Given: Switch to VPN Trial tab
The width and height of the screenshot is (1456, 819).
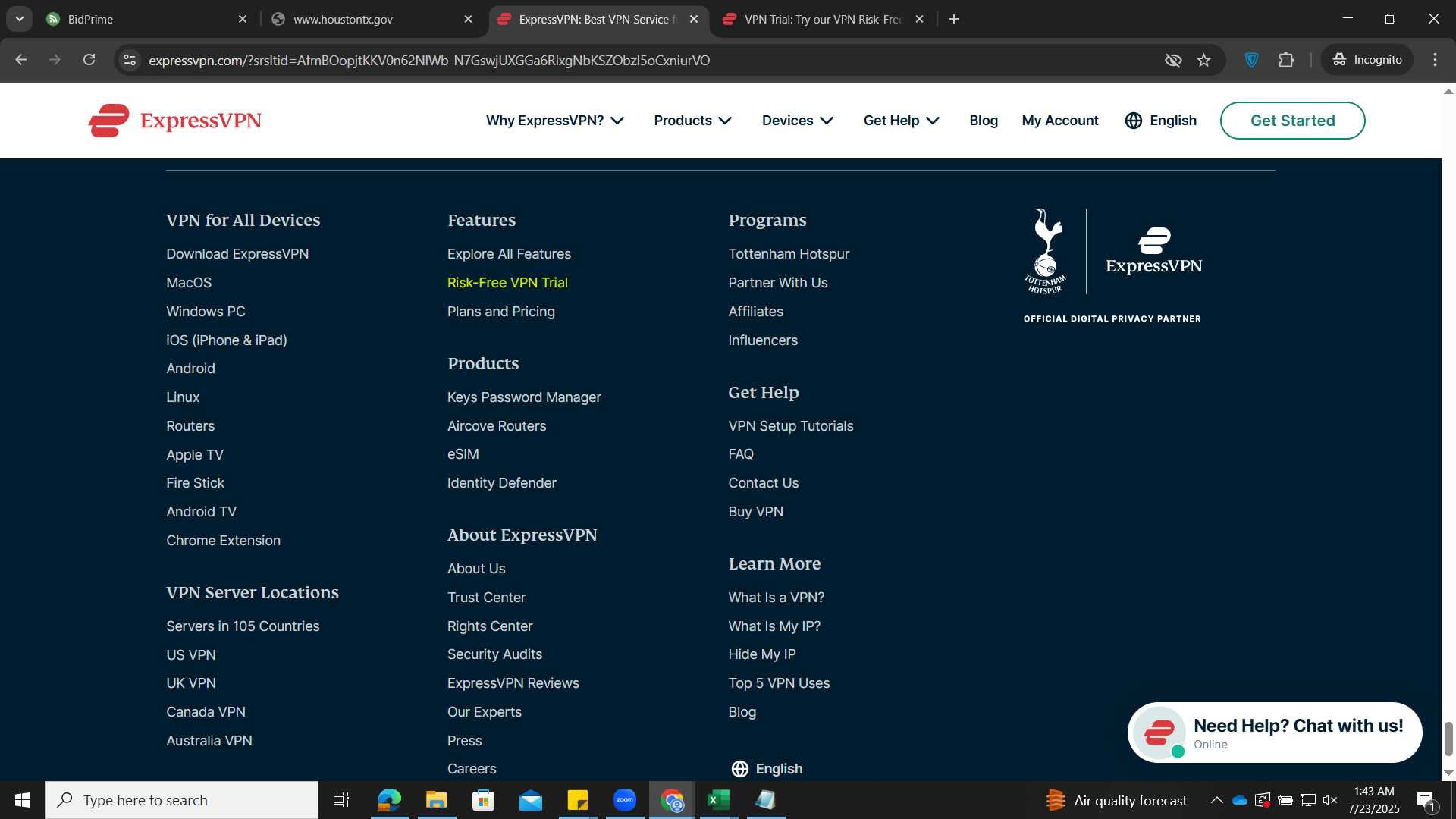Looking at the screenshot, I should [x=823, y=19].
